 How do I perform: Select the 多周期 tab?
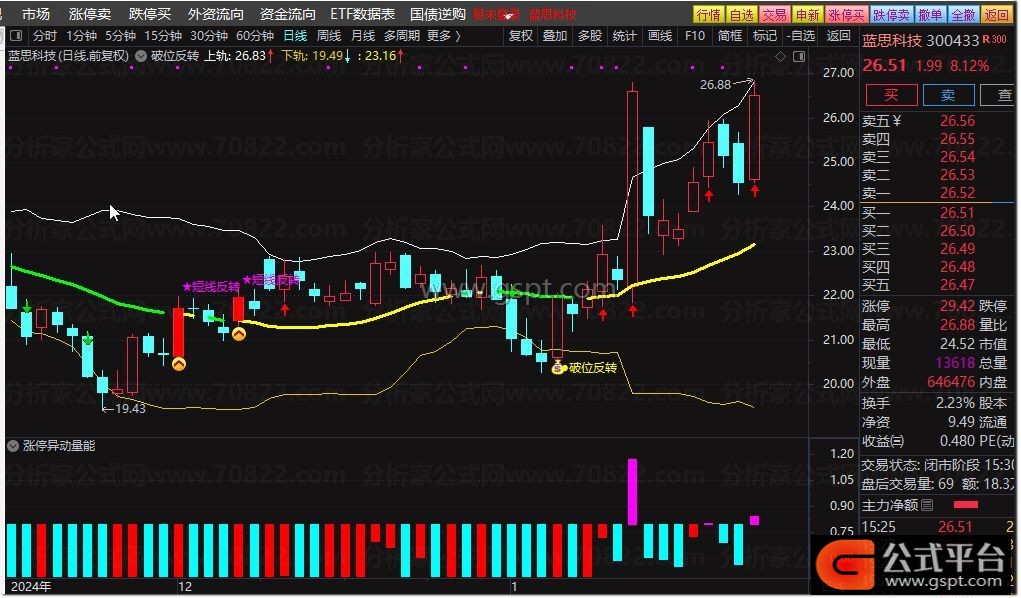pyautogui.click(x=402, y=36)
